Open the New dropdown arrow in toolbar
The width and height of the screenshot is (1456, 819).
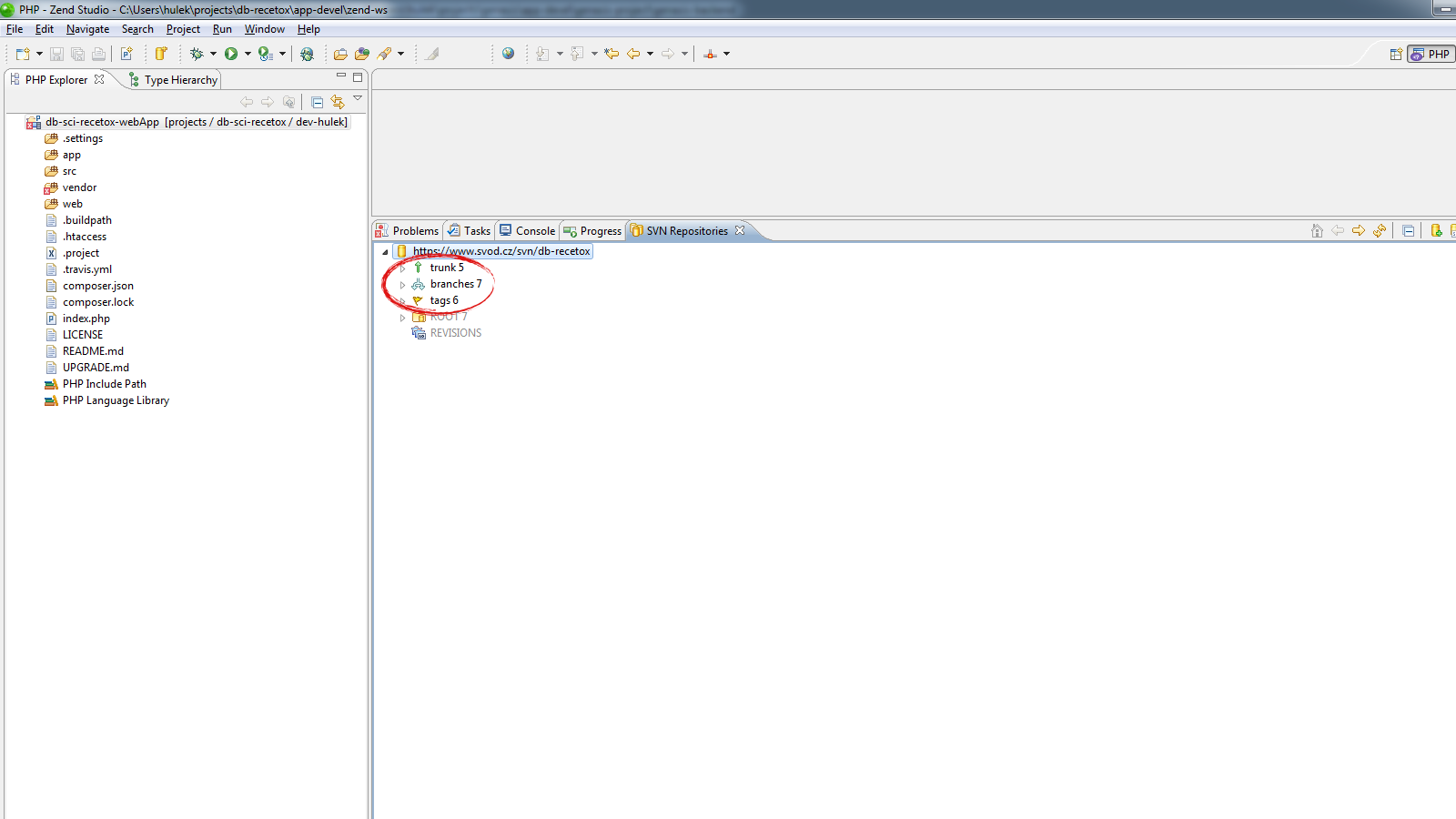(x=39, y=54)
